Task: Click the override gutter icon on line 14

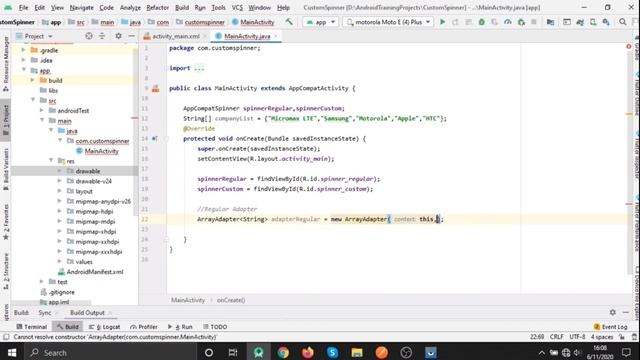Action: click(154, 139)
